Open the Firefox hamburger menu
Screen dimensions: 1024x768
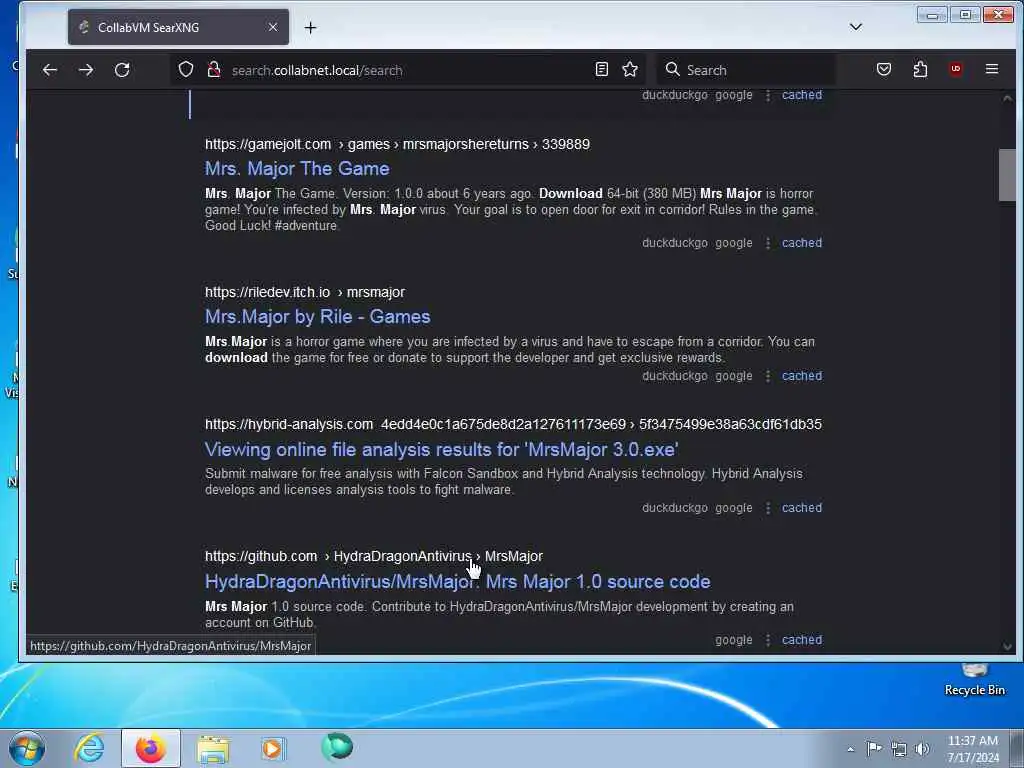[x=992, y=69]
